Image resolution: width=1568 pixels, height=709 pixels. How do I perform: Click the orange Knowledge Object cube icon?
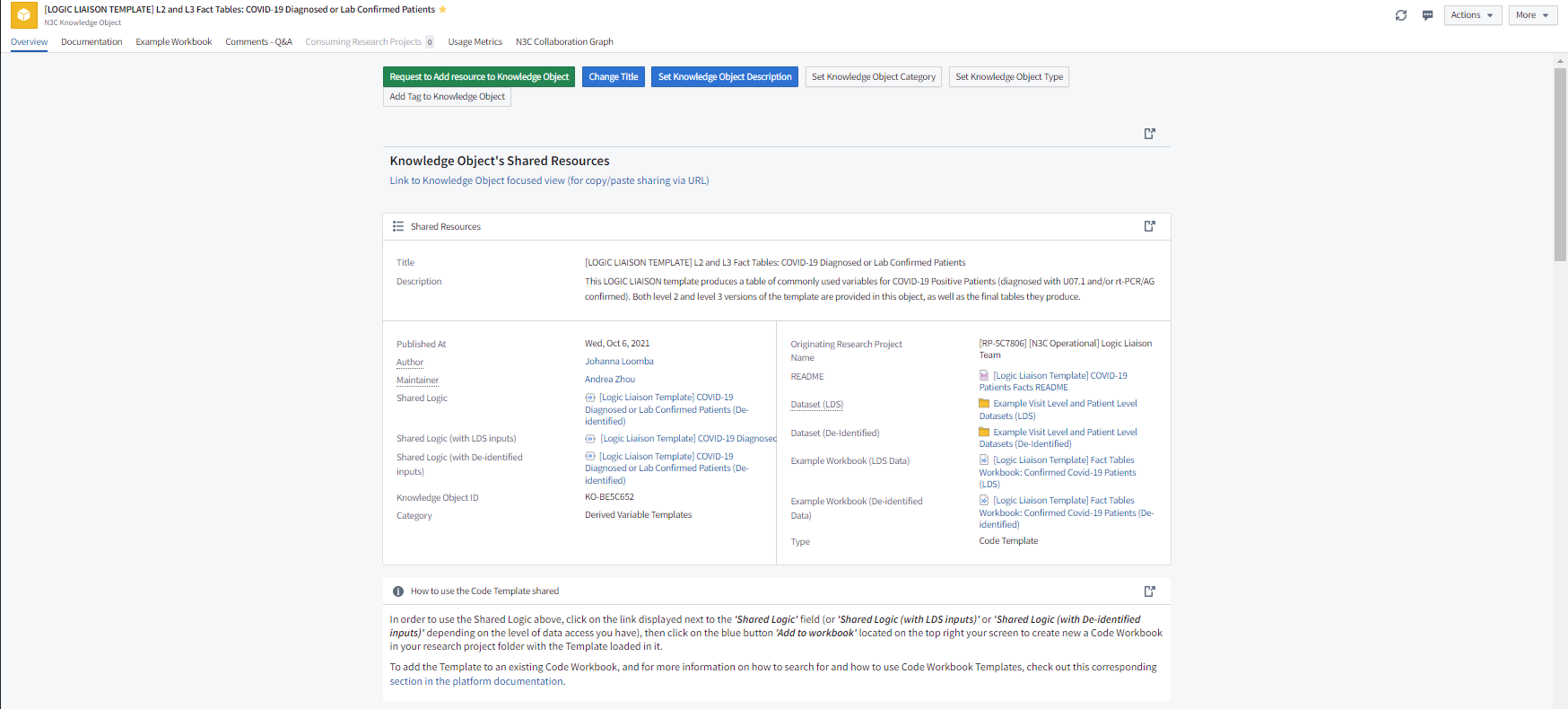tap(23, 15)
